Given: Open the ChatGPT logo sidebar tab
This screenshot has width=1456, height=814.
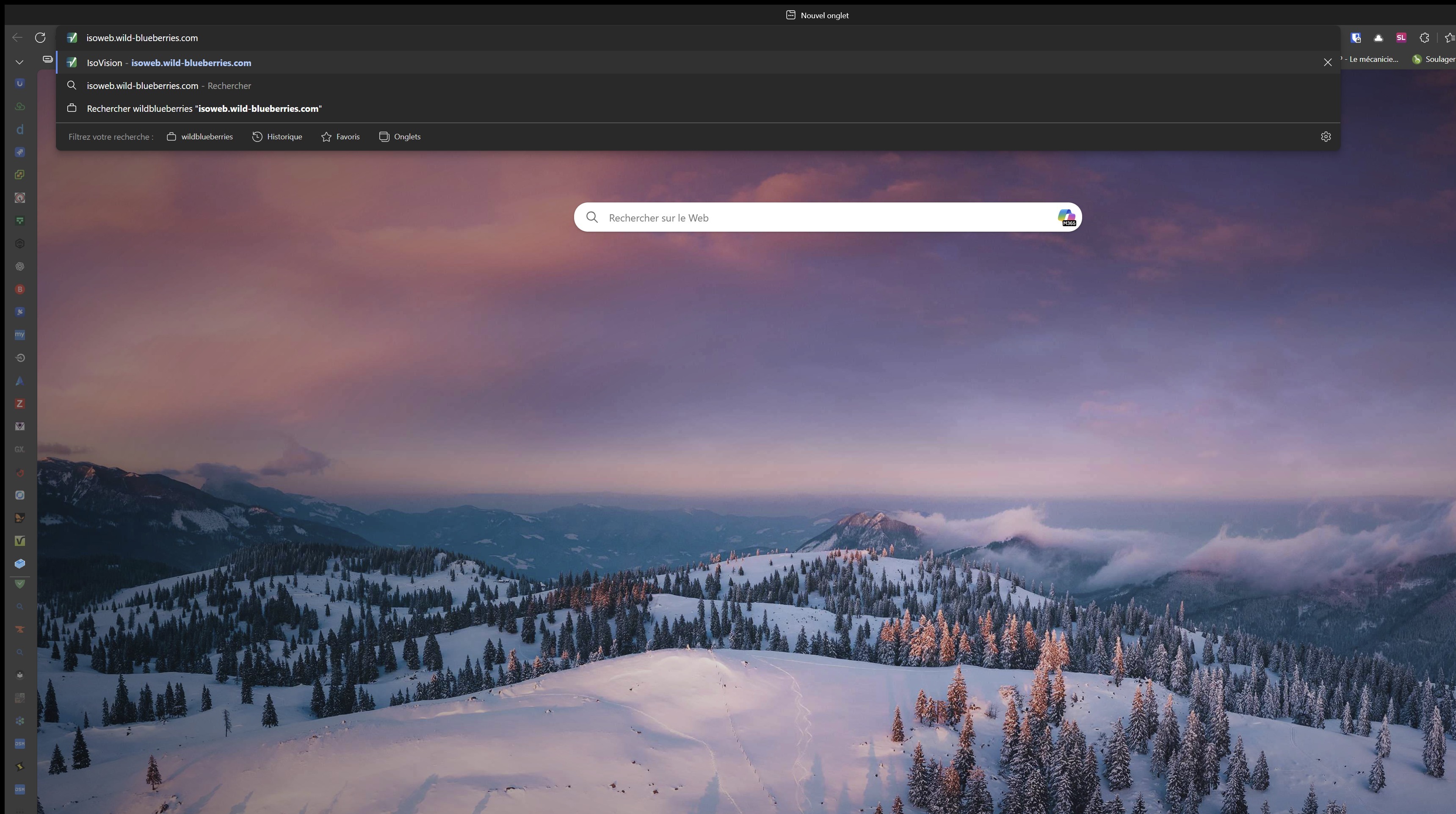Looking at the screenshot, I should [x=20, y=266].
